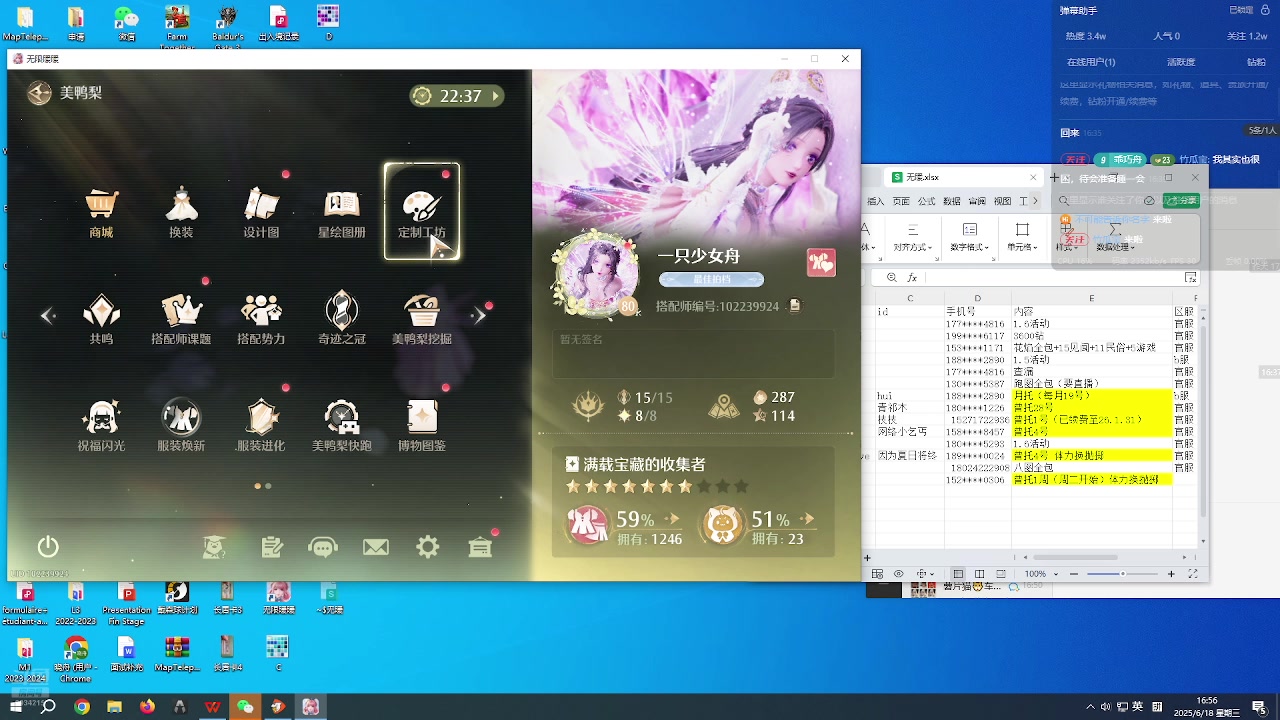Select the 数据 tab in spreadsheet
1280x720 pixels.
coord(952,201)
